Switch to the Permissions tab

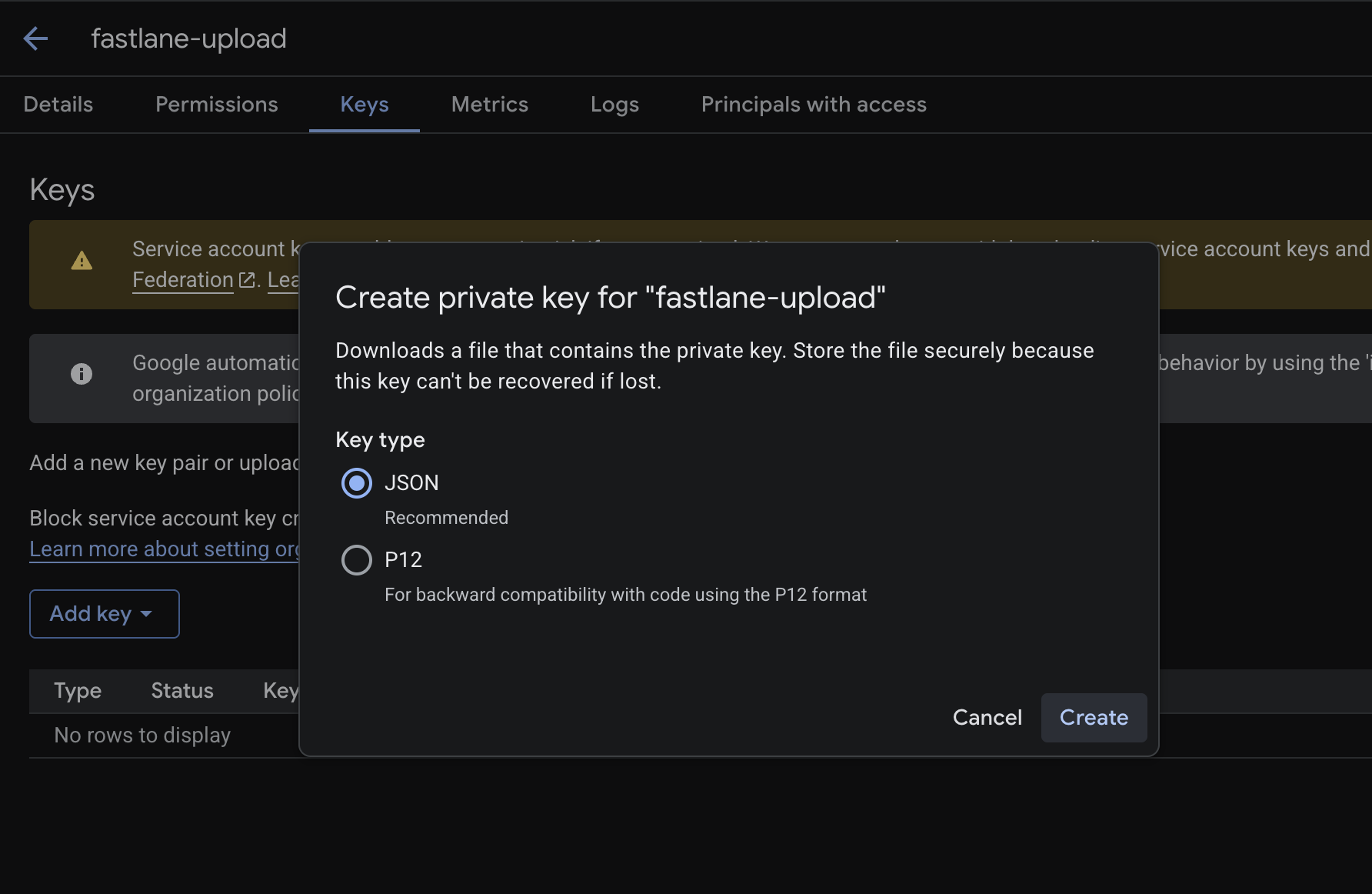[217, 105]
